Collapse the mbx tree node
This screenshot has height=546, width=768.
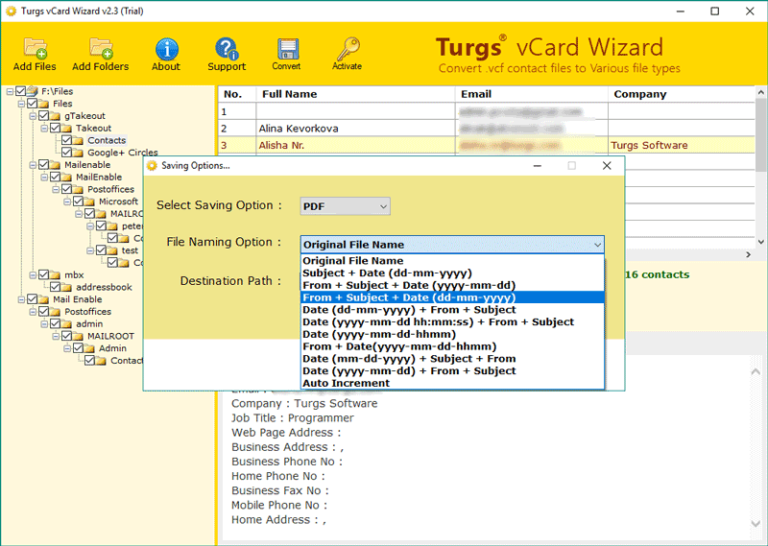click(x=33, y=275)
